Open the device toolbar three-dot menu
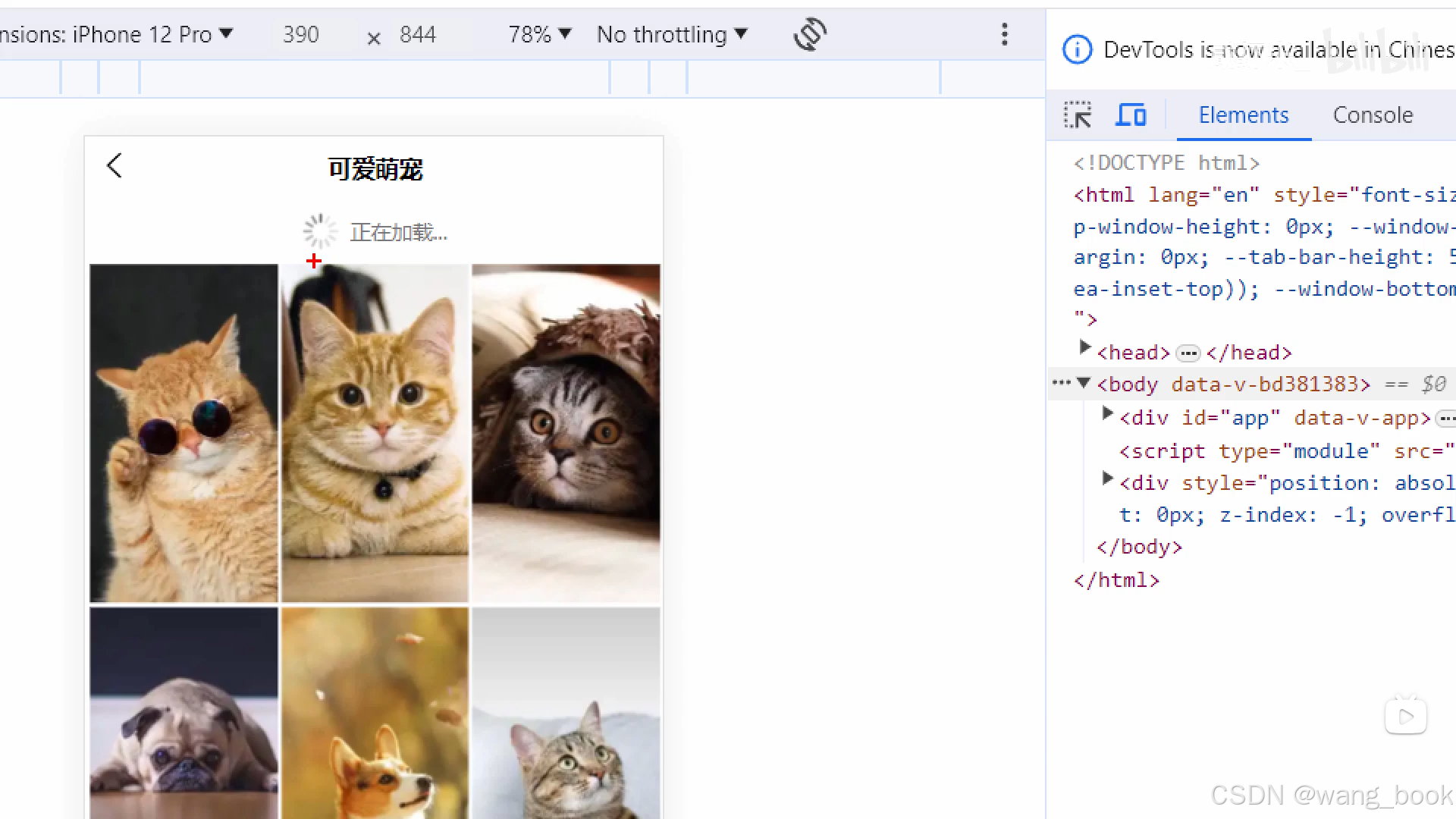The image size is (1456, 819). (1004, 34)
